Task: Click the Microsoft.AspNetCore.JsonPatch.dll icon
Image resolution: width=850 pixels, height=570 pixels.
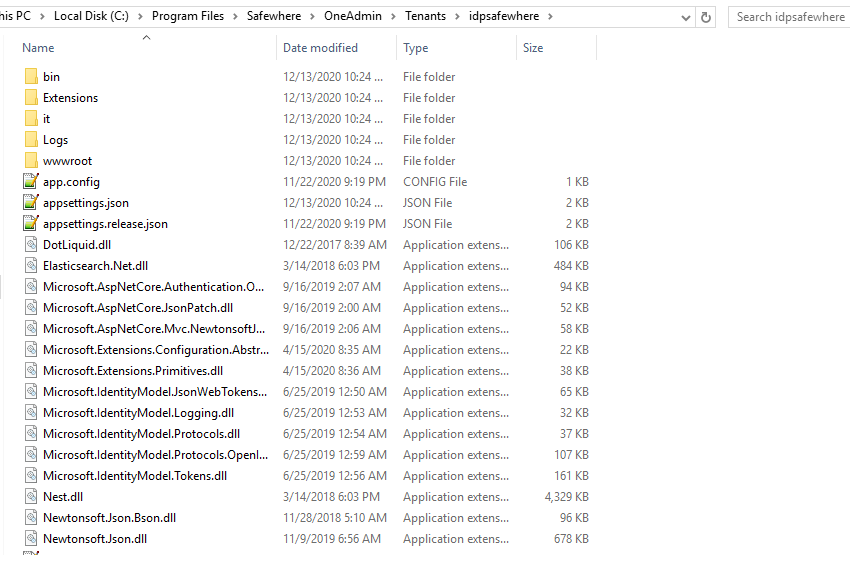Action: (31, 308)
